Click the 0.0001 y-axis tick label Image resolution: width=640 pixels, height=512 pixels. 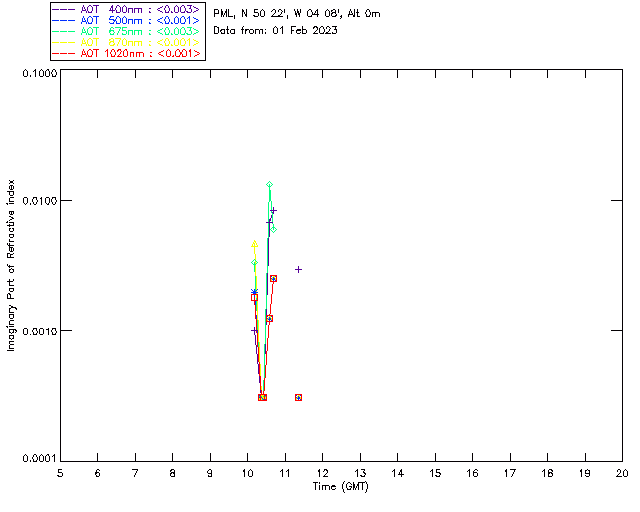pyautogui.click(x=39, y=459)
